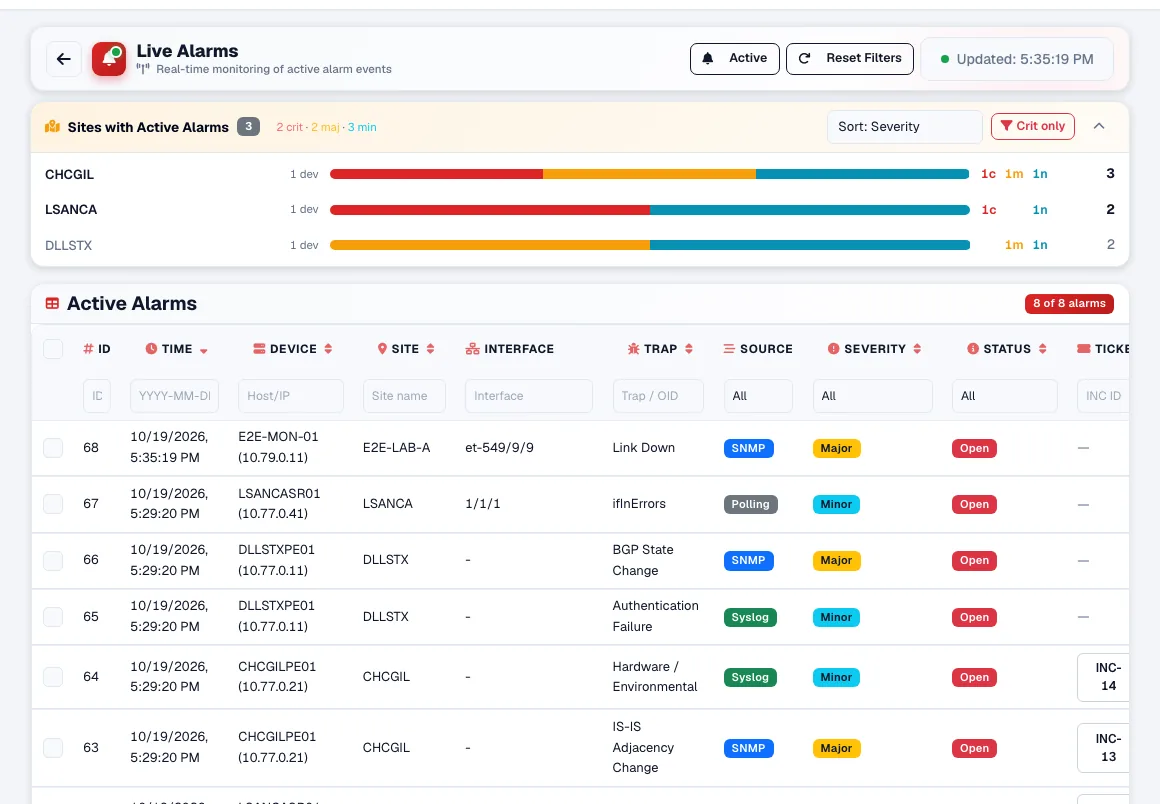Click the CHCGIL alarm severity bar
Image resolution: width=1160 pixels, height=804 pixels.
click(650, 174)
